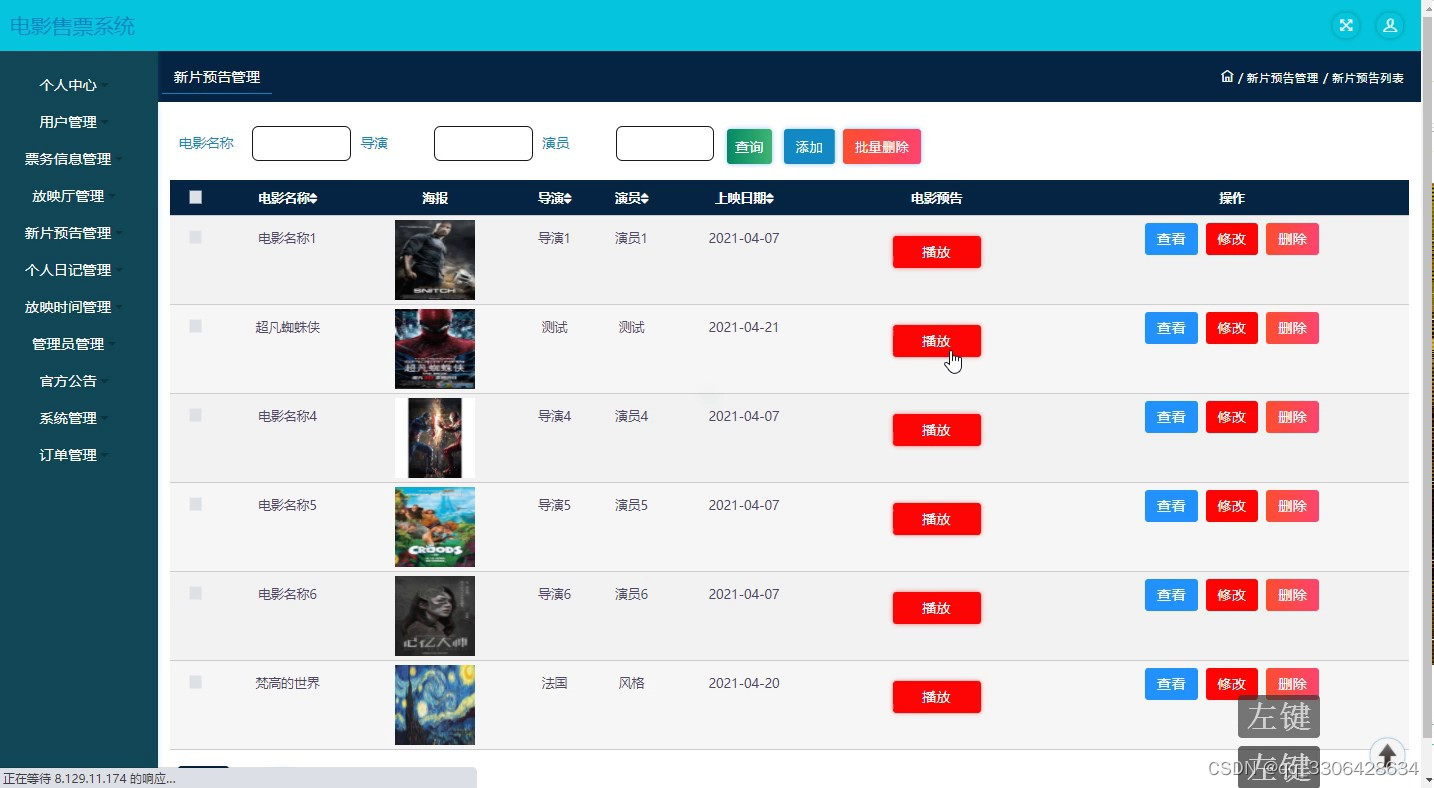Toggle fullscreen icon in top bar

coord(1346,26)
